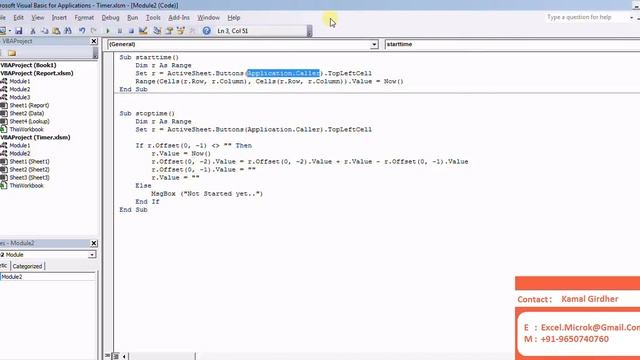Open dropdown arrow beside Excel view icon

[10, 31]
